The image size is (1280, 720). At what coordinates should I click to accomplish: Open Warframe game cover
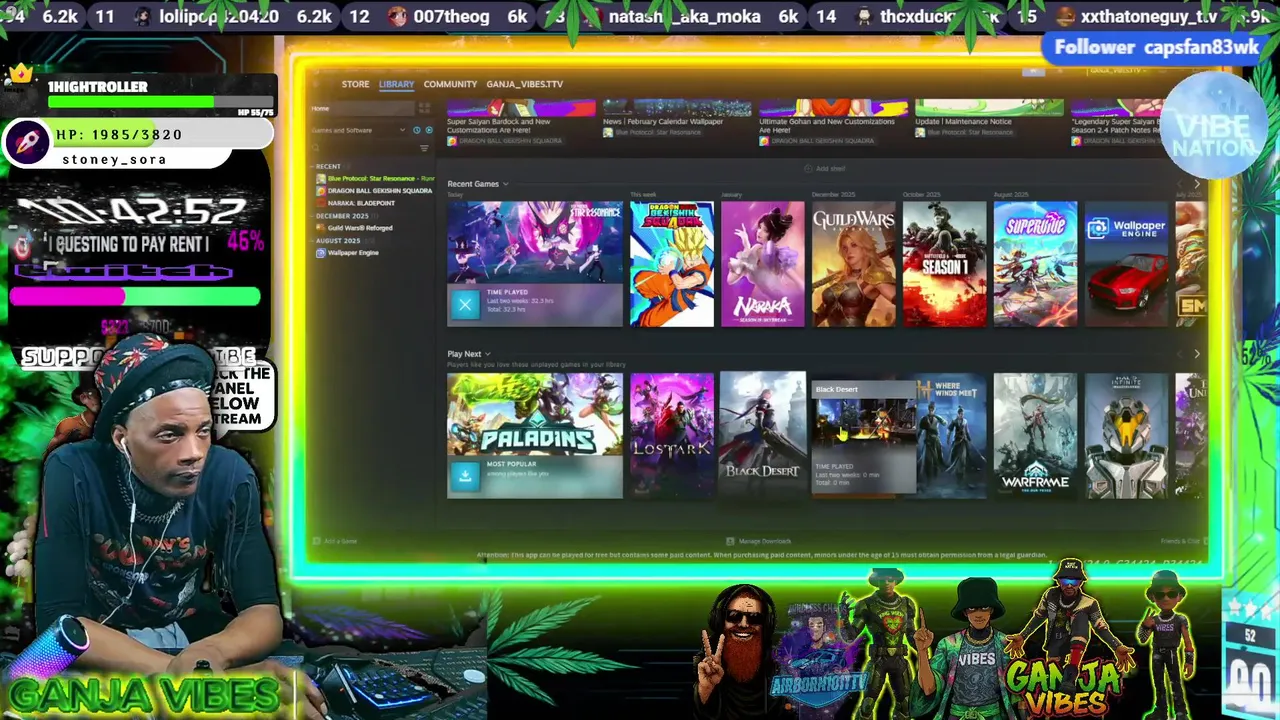pos(1035,435)
